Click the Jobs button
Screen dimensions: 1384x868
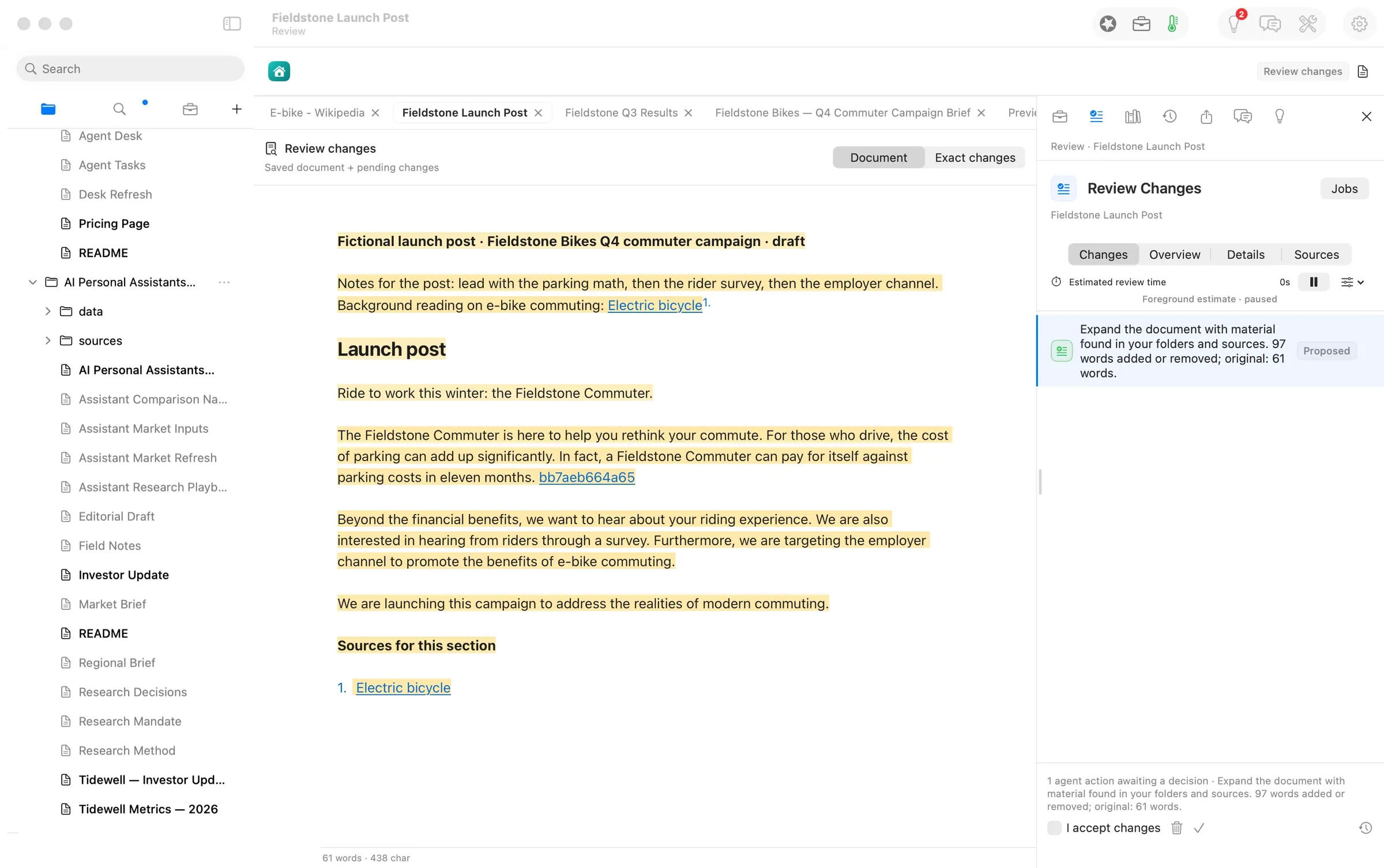(x=1344, y=188)
